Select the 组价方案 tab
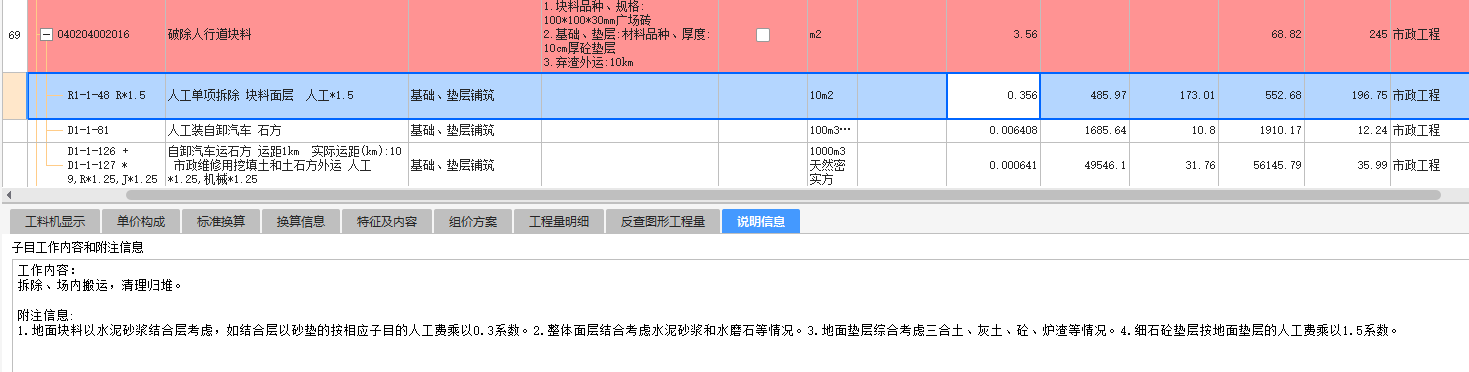 pos(472,221)
